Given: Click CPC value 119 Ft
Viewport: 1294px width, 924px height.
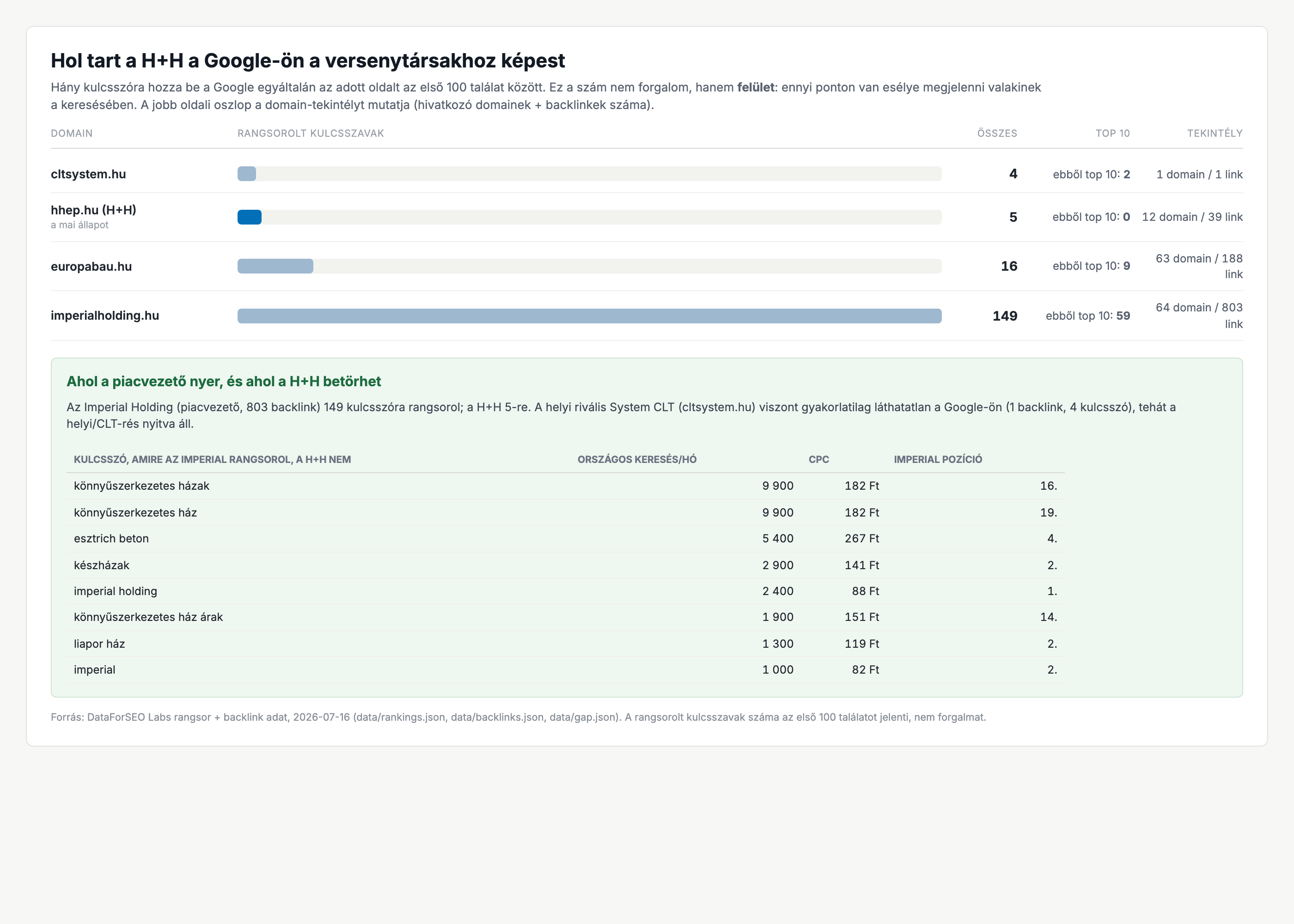Looking at the screenshot, I should coord(861,644).
